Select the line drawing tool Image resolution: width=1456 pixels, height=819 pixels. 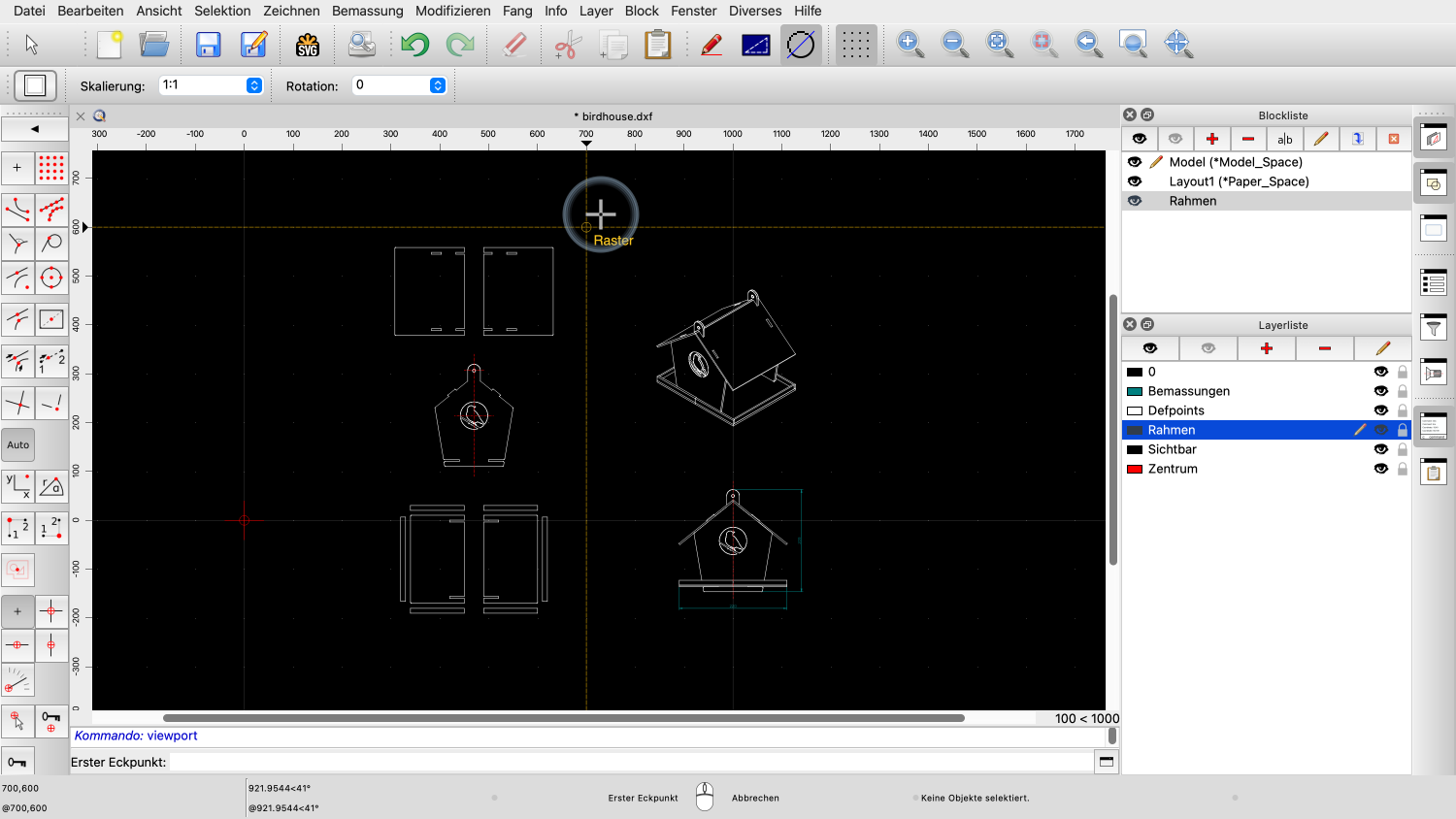click(x=17, y=208)
